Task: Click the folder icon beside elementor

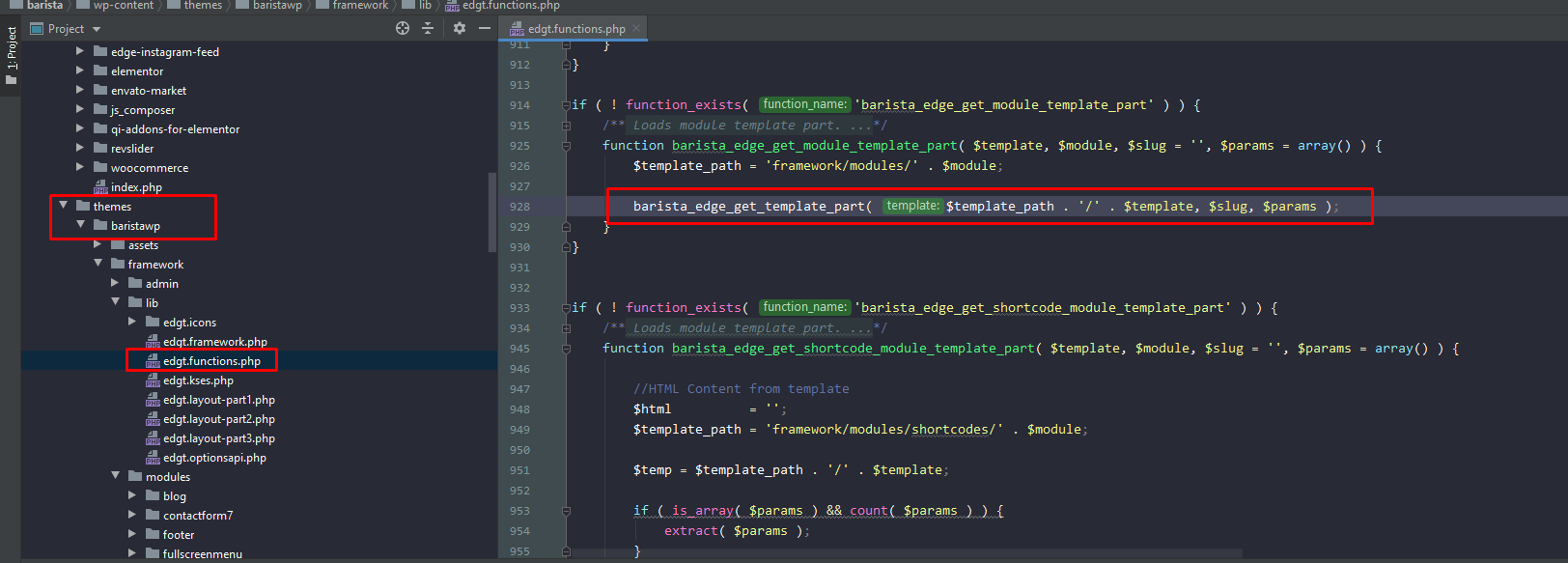Action: point(100,70)
